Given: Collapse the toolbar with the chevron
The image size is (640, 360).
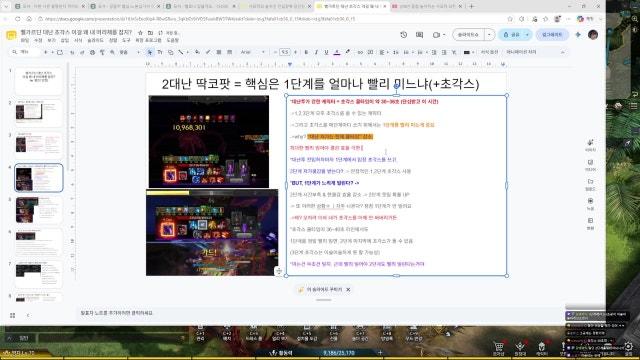Looking at the screenshot, I should (x=562, y=52).
